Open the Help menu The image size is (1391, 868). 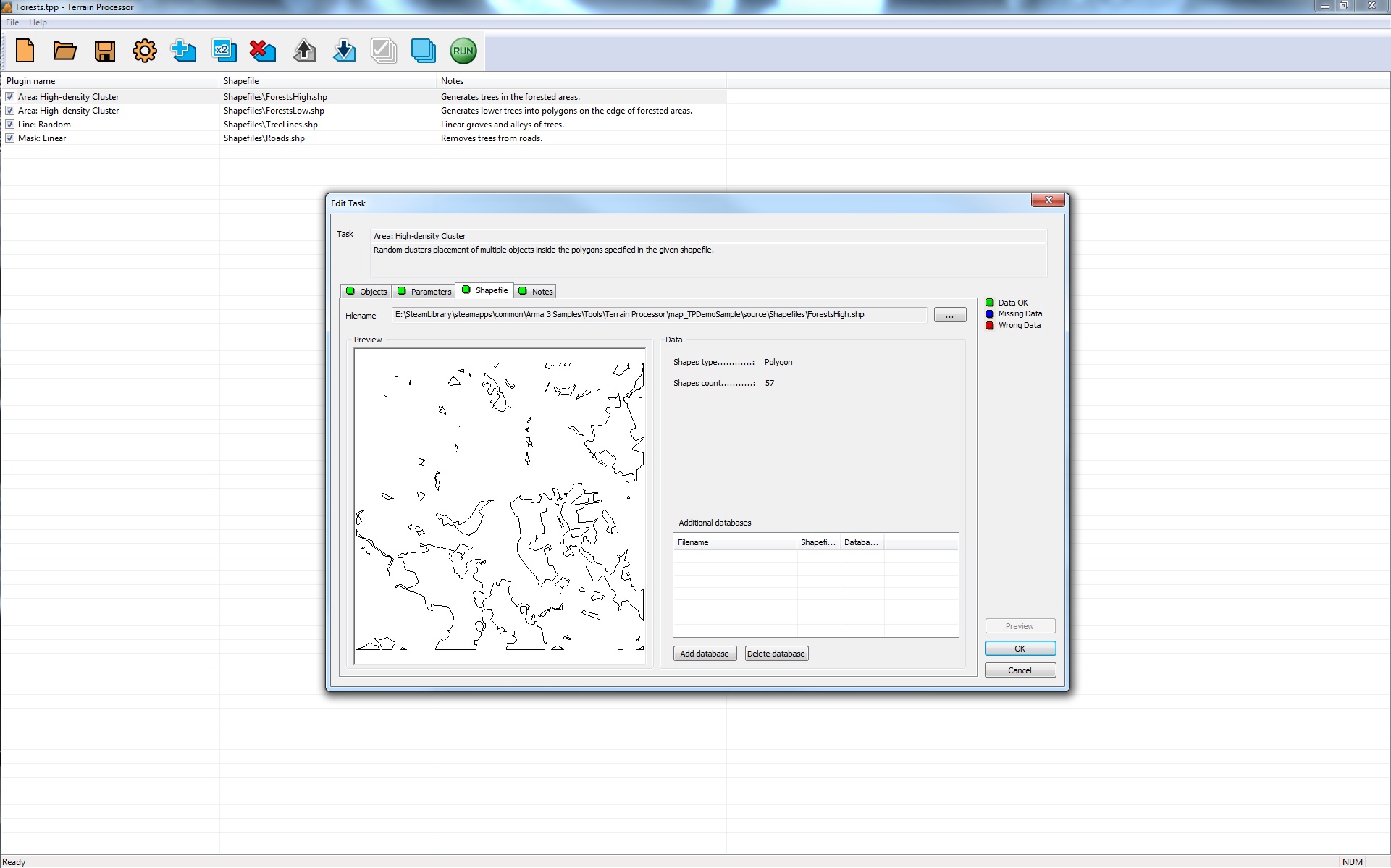click(38, 22)
